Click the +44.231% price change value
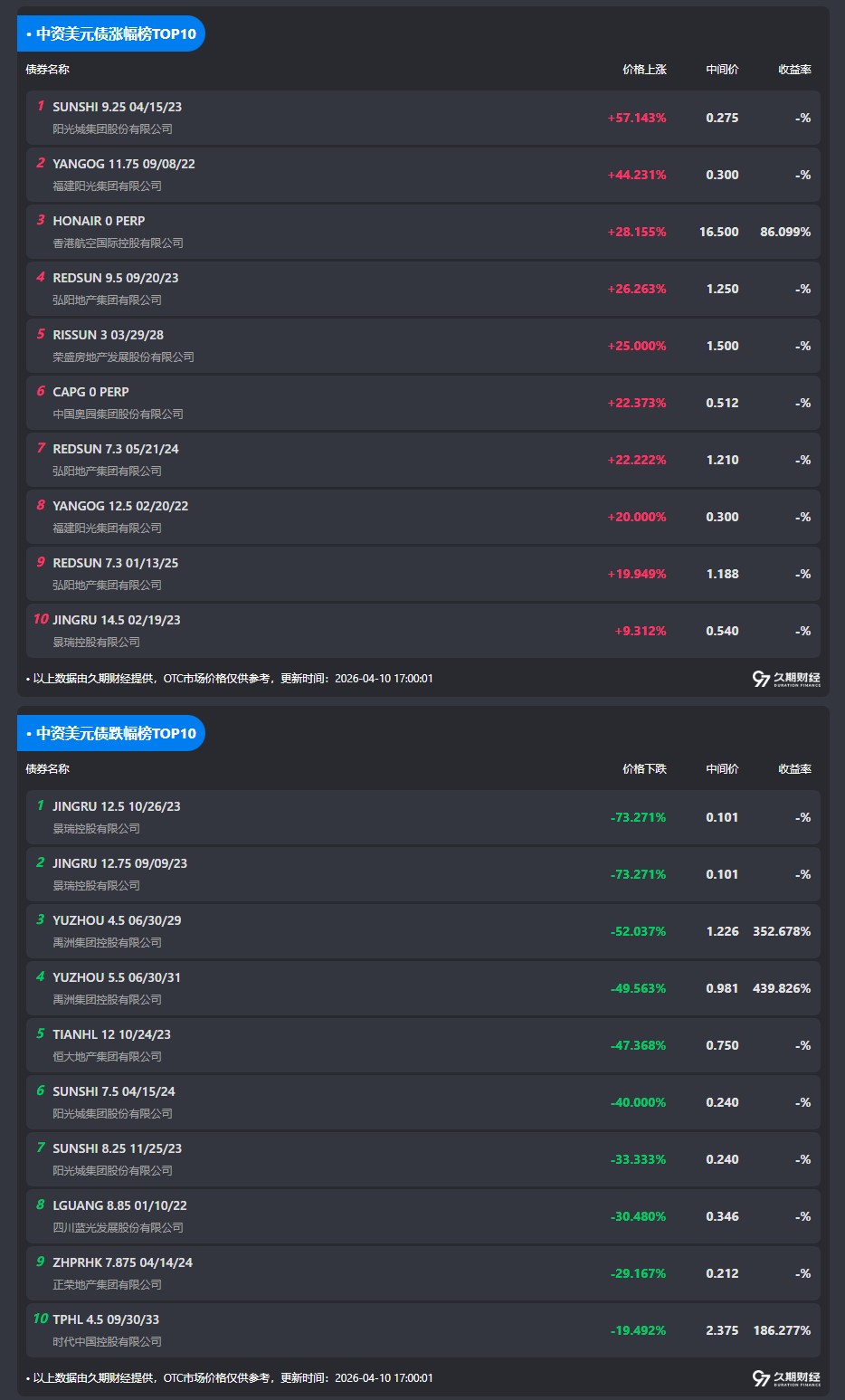Viewport: 845px width, 1400px height. (636, 175)
